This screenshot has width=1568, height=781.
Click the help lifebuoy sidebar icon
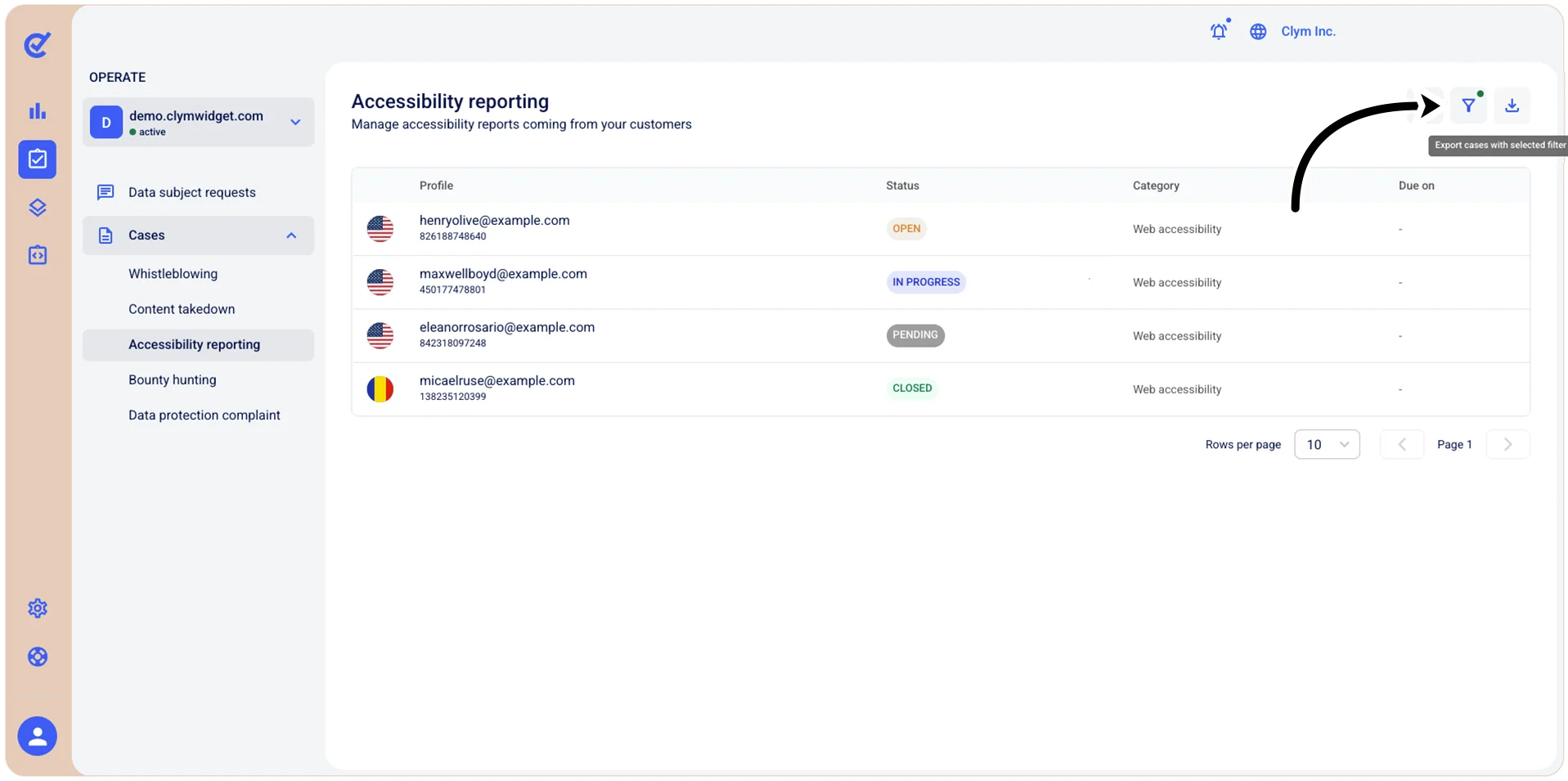(x=38, y=657)
